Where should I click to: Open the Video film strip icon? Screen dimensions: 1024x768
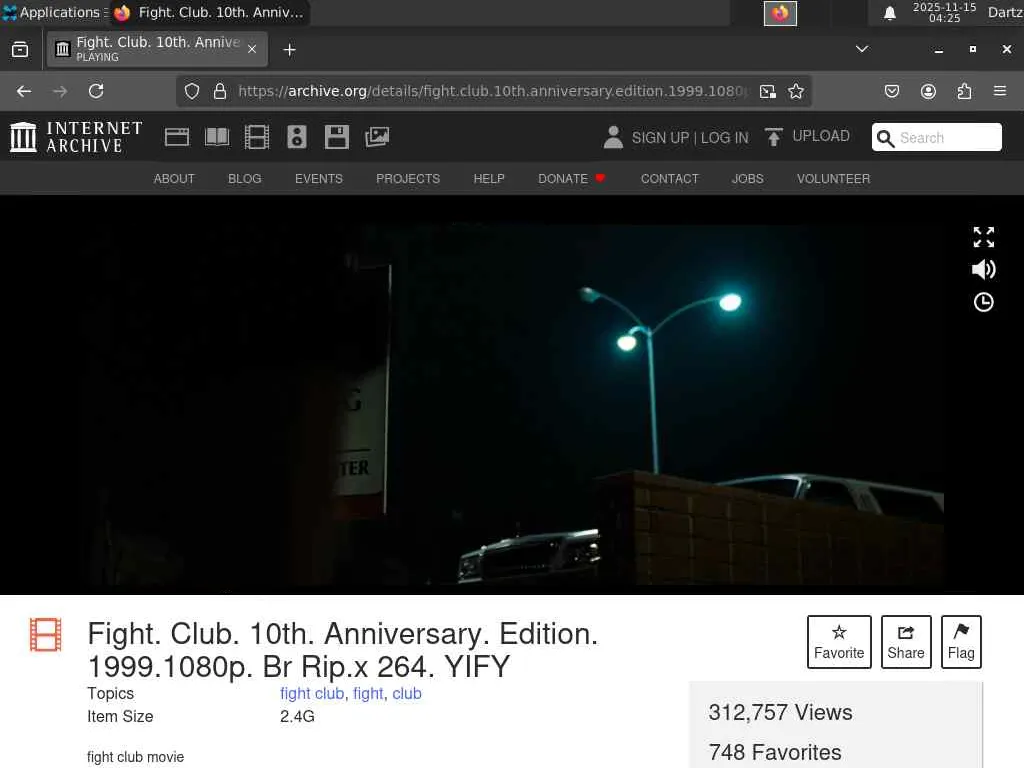pos(257,137)
